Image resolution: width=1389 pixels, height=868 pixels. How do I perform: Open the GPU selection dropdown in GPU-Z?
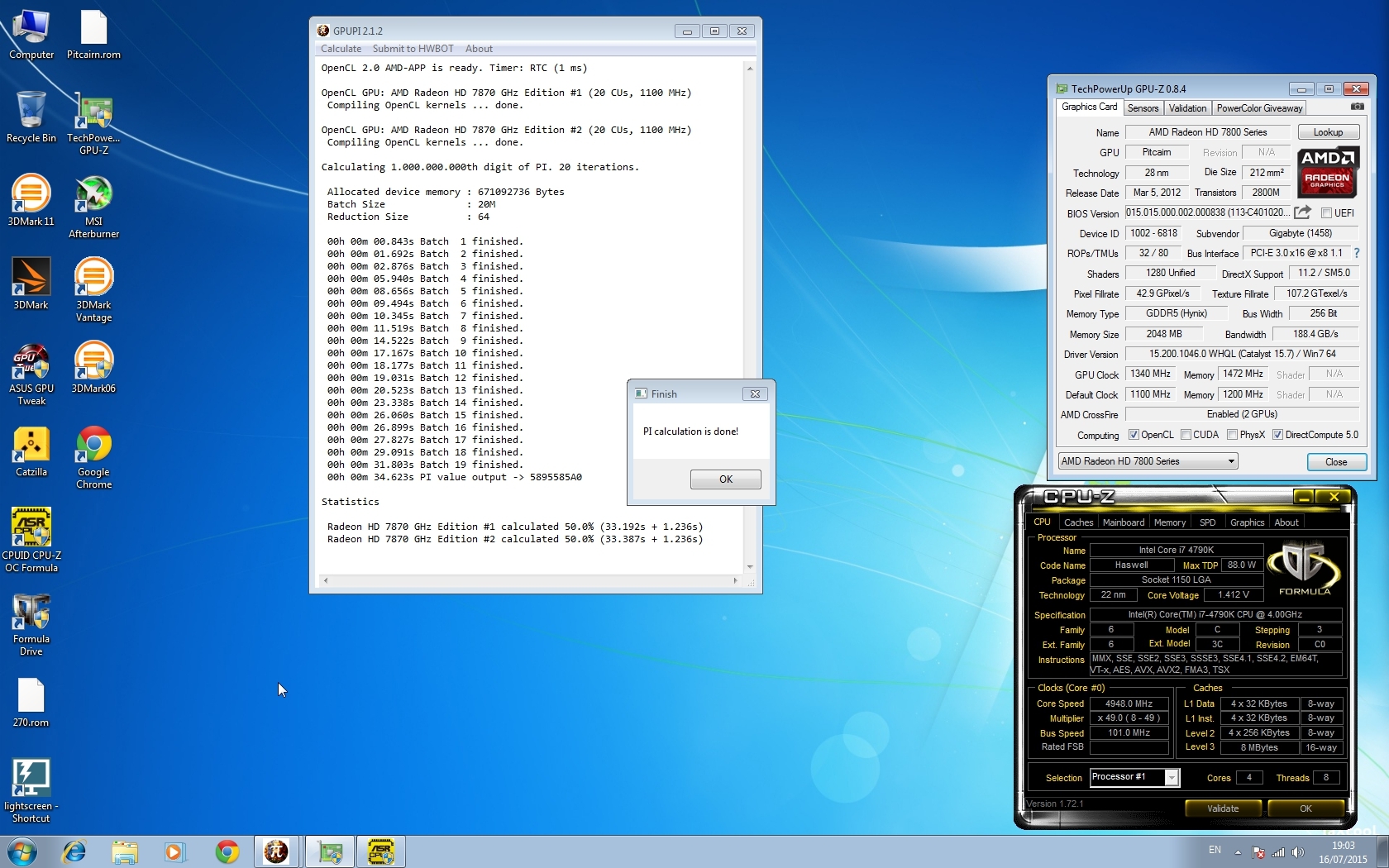tap(1148, 461)
